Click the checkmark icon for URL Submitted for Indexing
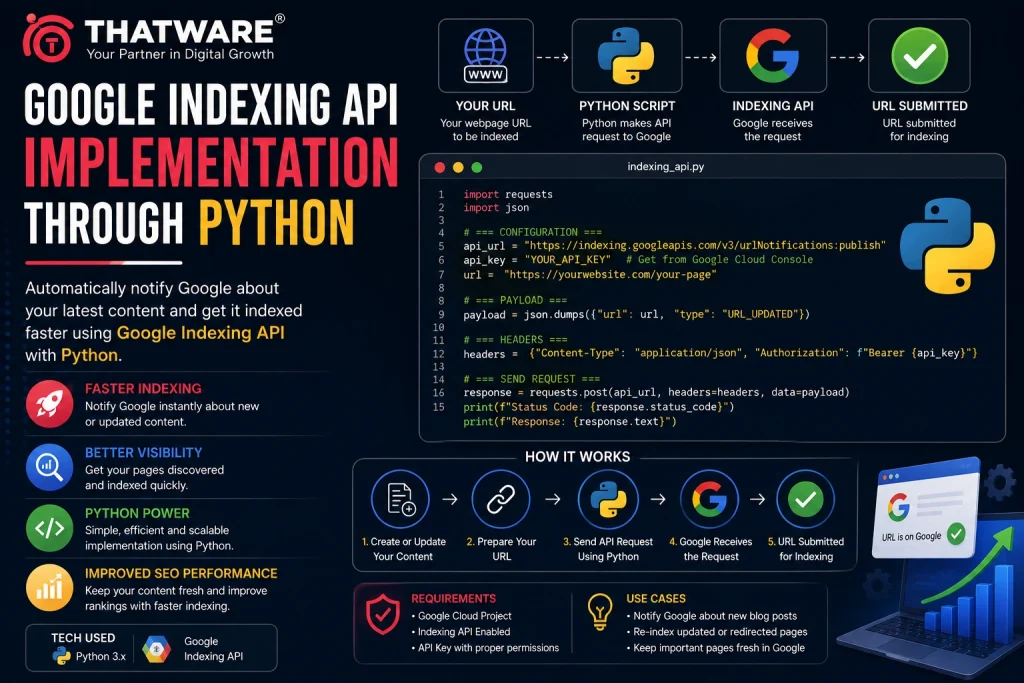 click(x=805, y=500)
